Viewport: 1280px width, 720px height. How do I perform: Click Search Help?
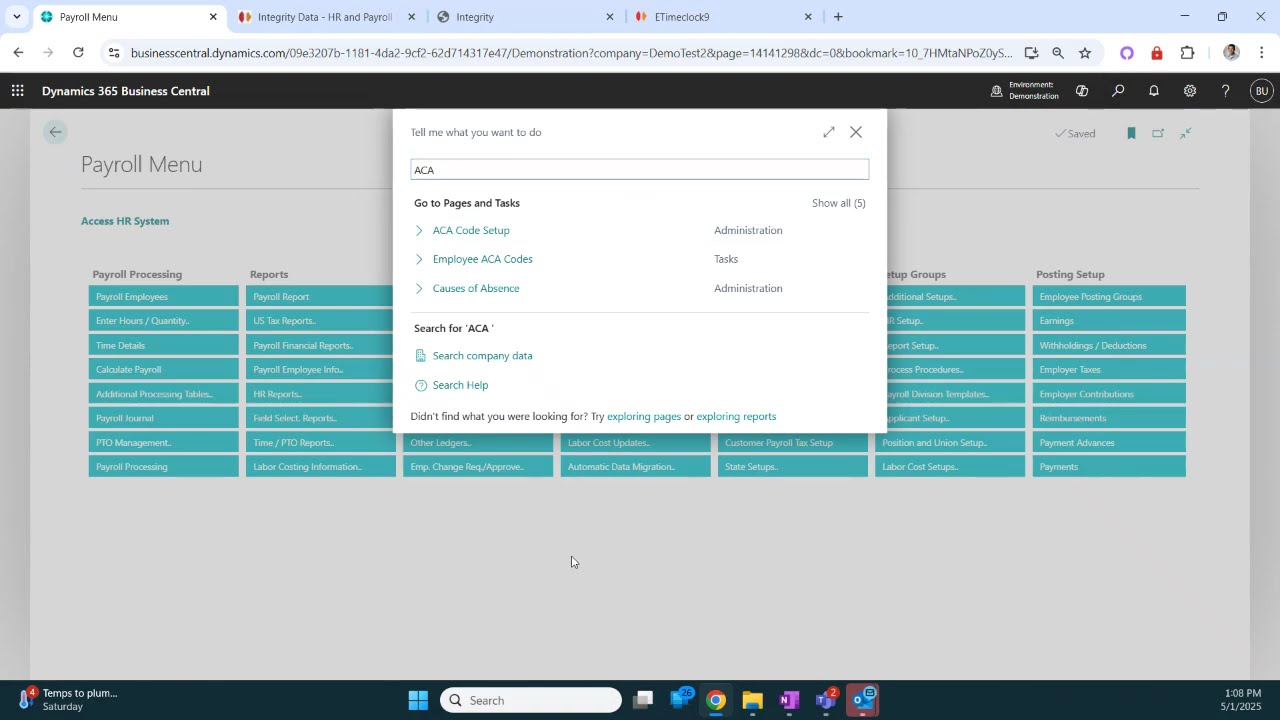coord(460,385)
